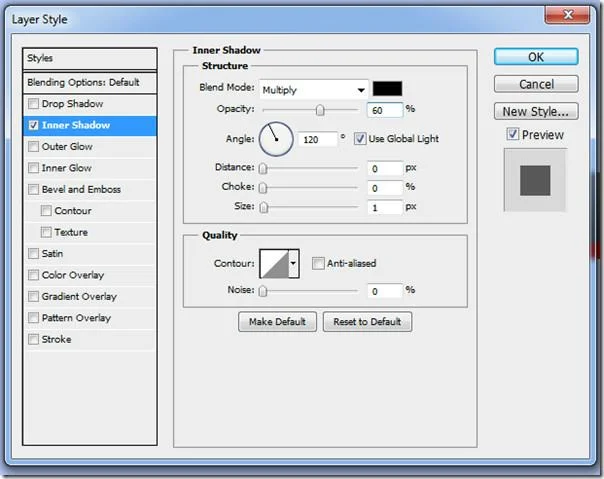
Task: Click the Choke slider handle
Action: [x=263, y=188]
